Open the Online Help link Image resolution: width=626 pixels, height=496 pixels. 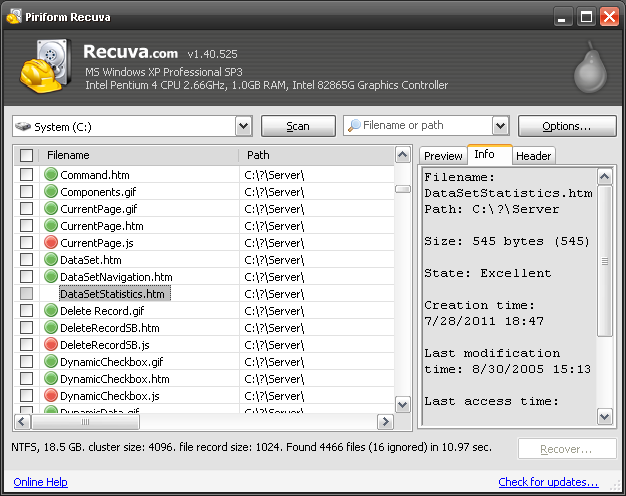coord(40,482)
